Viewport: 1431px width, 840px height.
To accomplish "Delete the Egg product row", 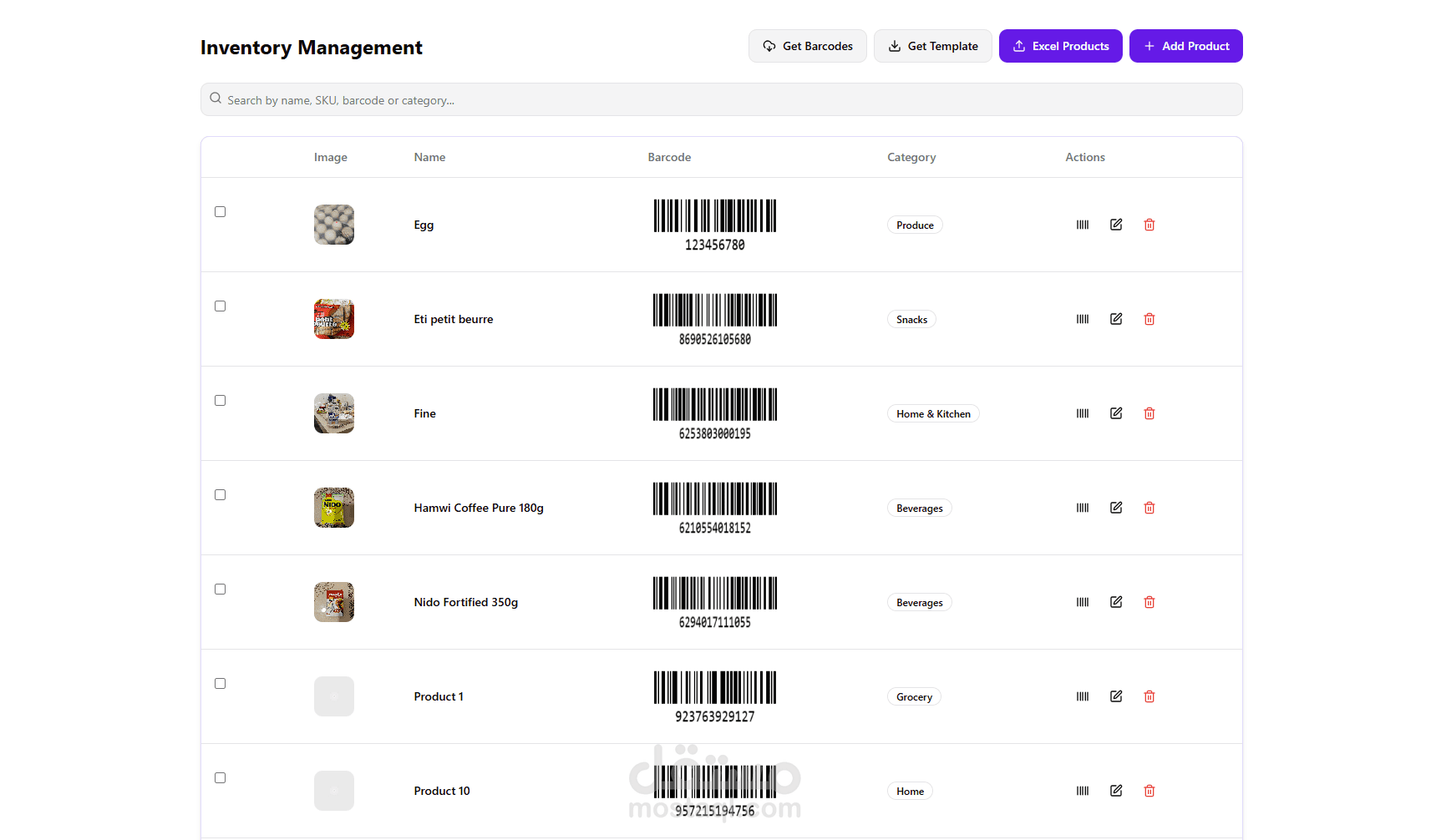I will point(1149,225).
